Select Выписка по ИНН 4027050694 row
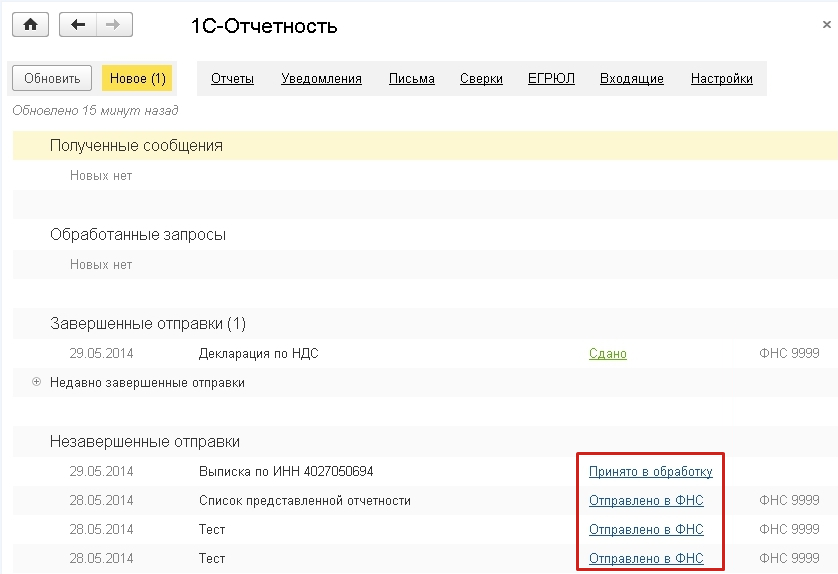The image size is (838, 574). click(425, 471)
